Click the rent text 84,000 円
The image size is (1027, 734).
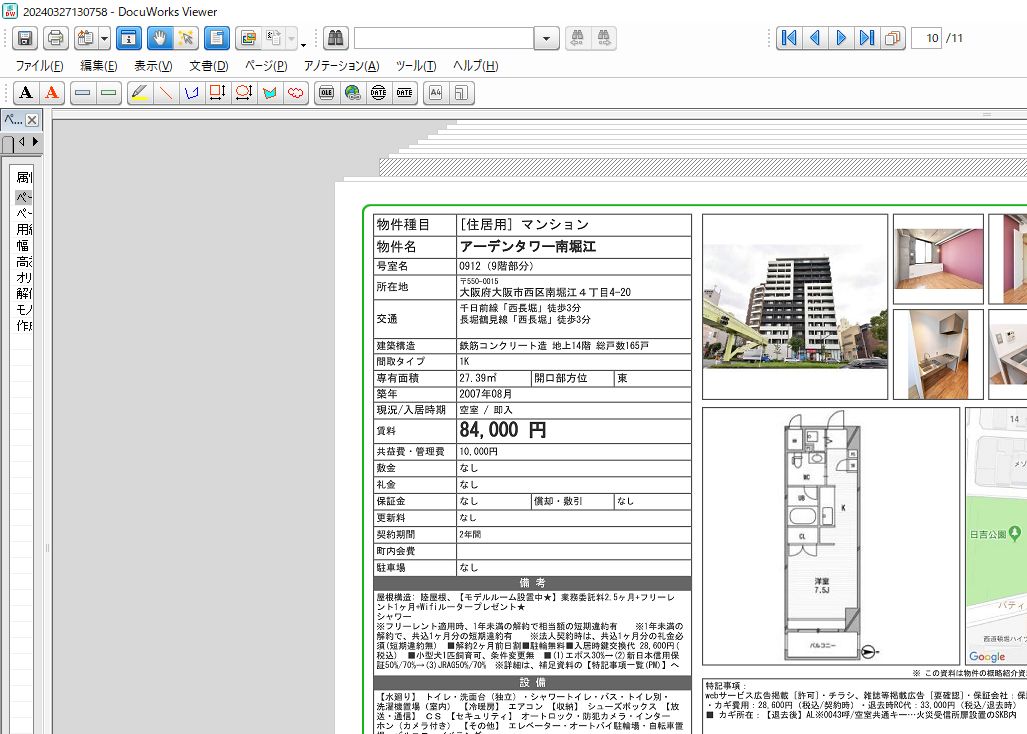tap(502, 430)
